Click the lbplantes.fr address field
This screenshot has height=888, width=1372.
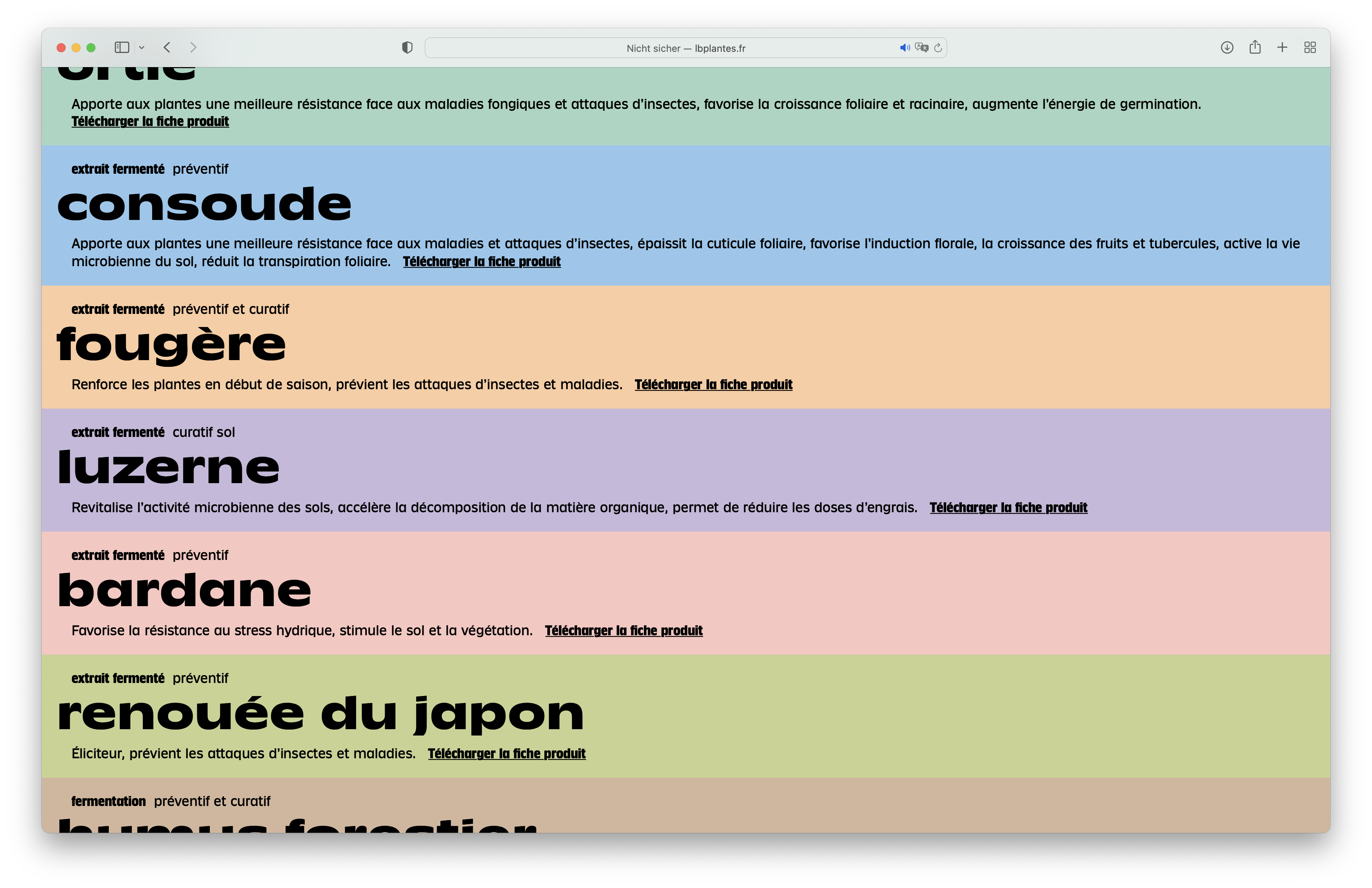tap(685, 48)
